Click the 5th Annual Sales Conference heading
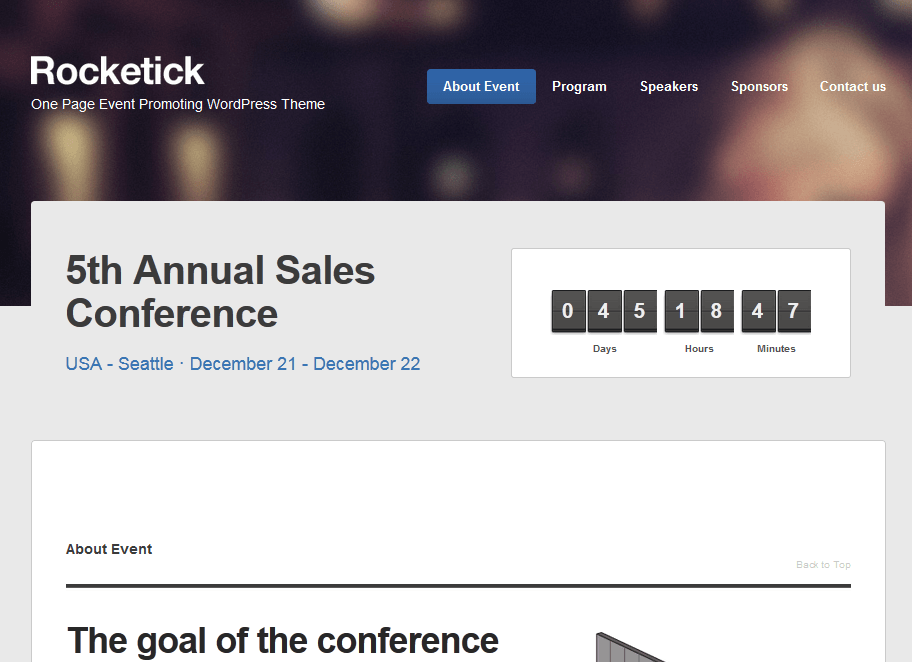This screenshot has width=912, height=662. pyautogui.click(x=220, y=292)
